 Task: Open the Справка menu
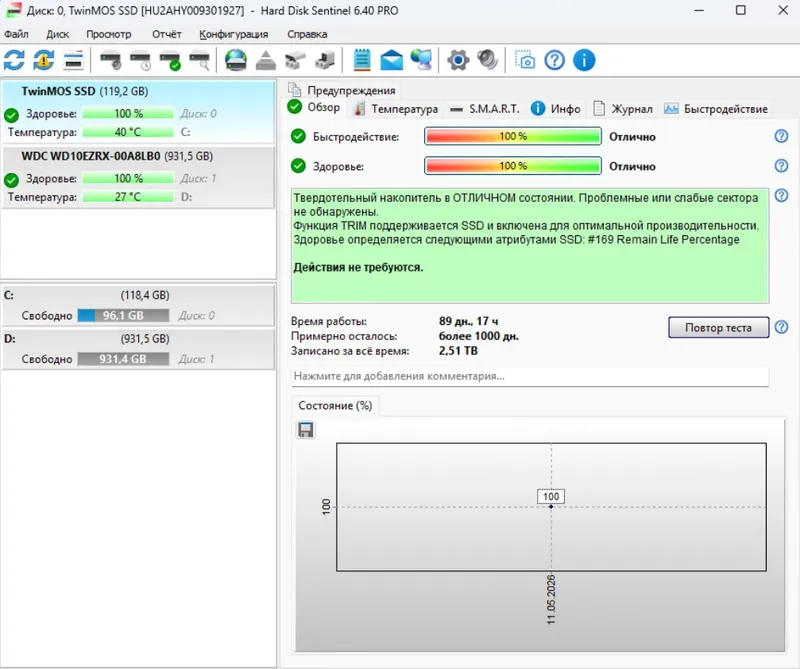coord(307,34)
